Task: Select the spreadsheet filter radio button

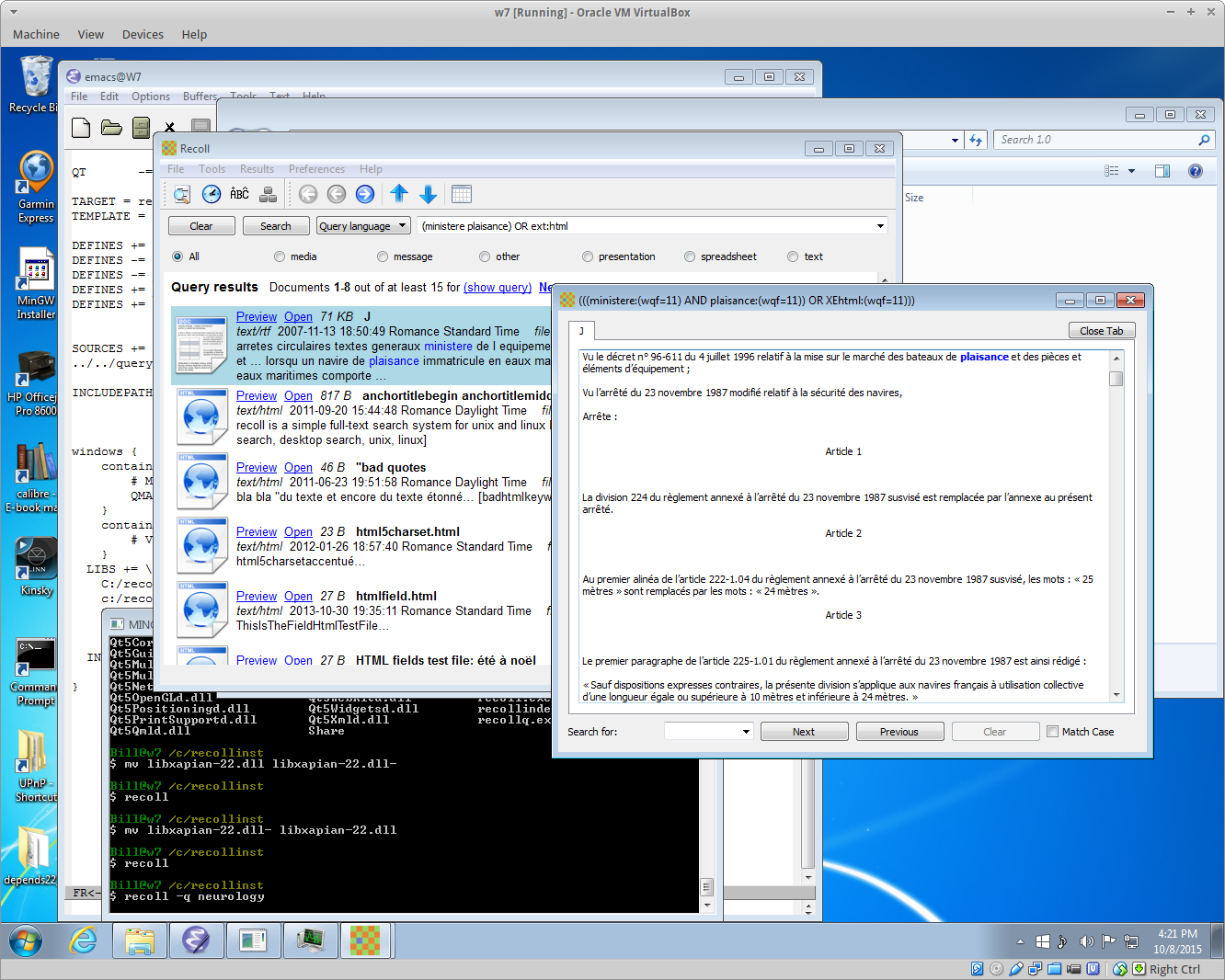Action: (x=690, y=257)
